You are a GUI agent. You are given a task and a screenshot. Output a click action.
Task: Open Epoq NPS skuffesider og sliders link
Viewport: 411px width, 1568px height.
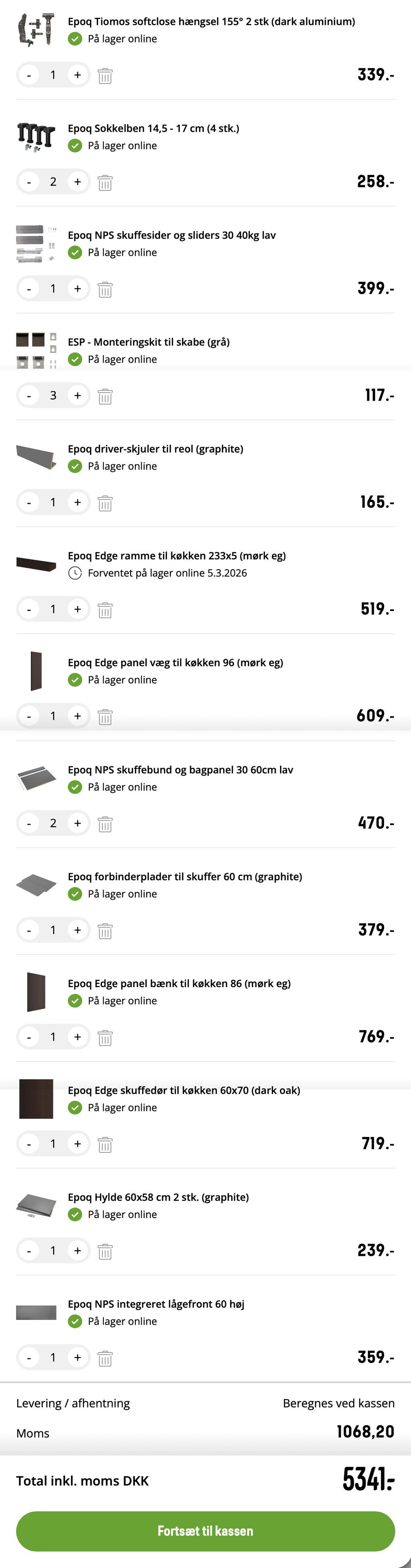pos(172,235)
